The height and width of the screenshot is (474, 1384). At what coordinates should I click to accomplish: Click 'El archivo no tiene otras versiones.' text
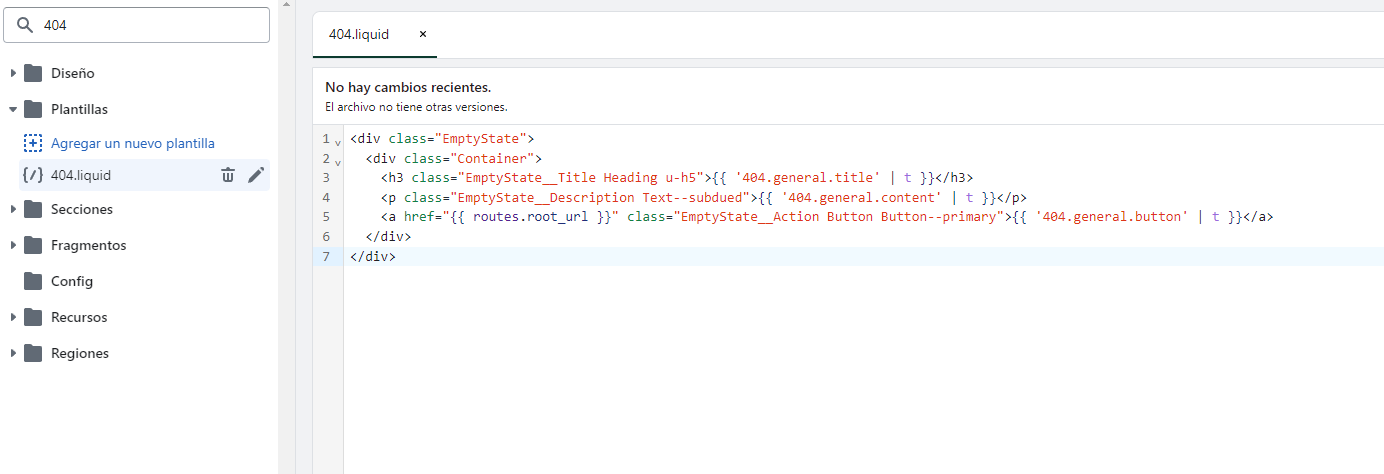416,106
